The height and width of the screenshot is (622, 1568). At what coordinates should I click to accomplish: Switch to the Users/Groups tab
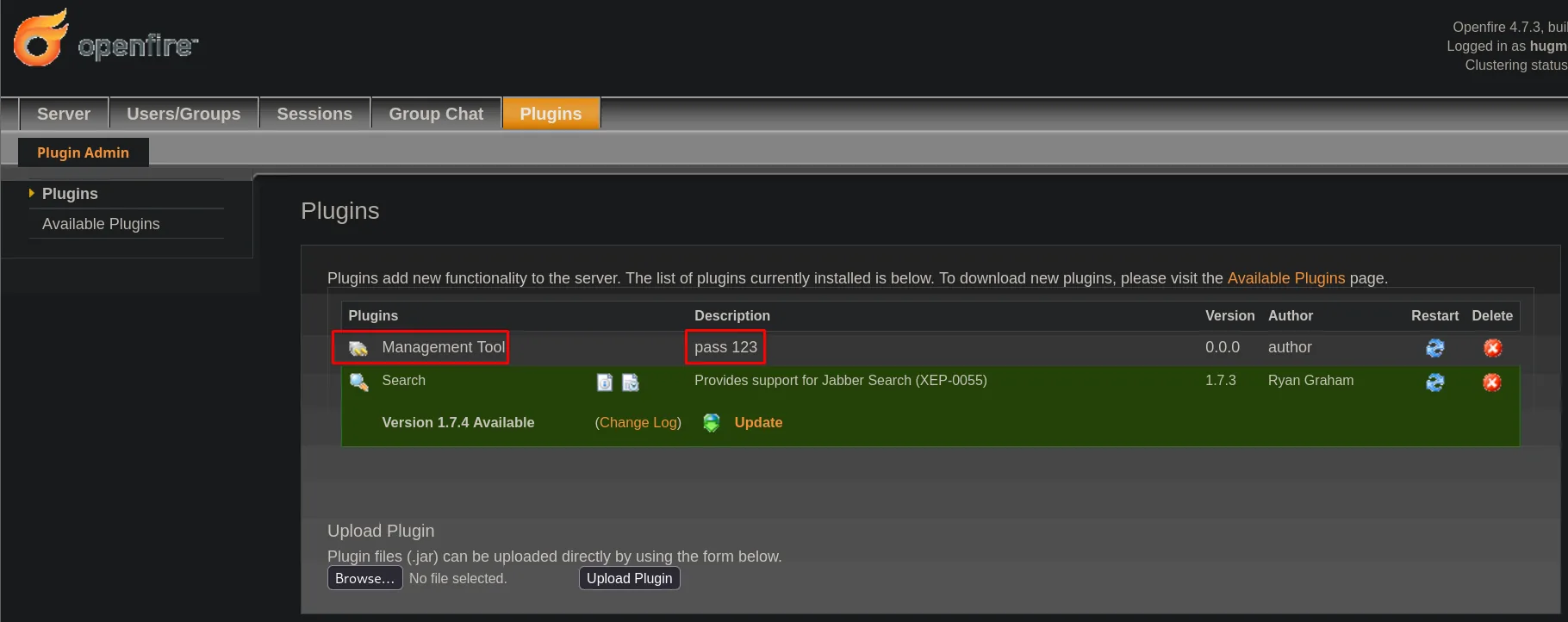coord(184,114)
